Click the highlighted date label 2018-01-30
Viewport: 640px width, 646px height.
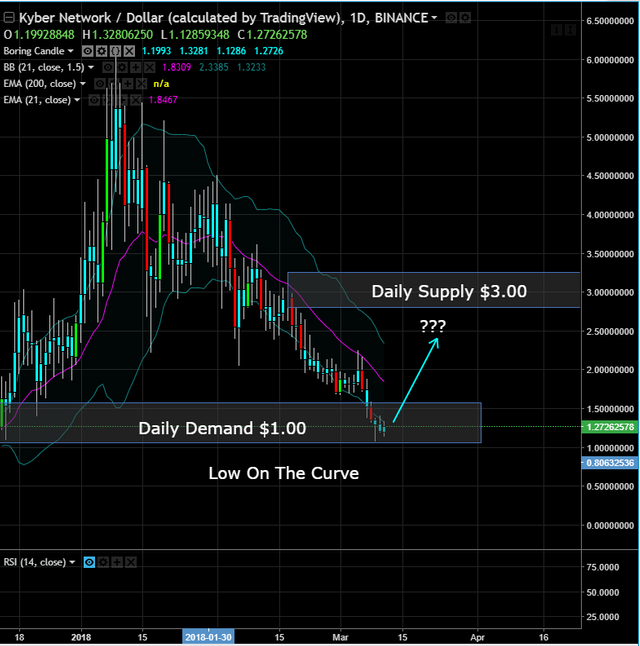click(208, 637)
